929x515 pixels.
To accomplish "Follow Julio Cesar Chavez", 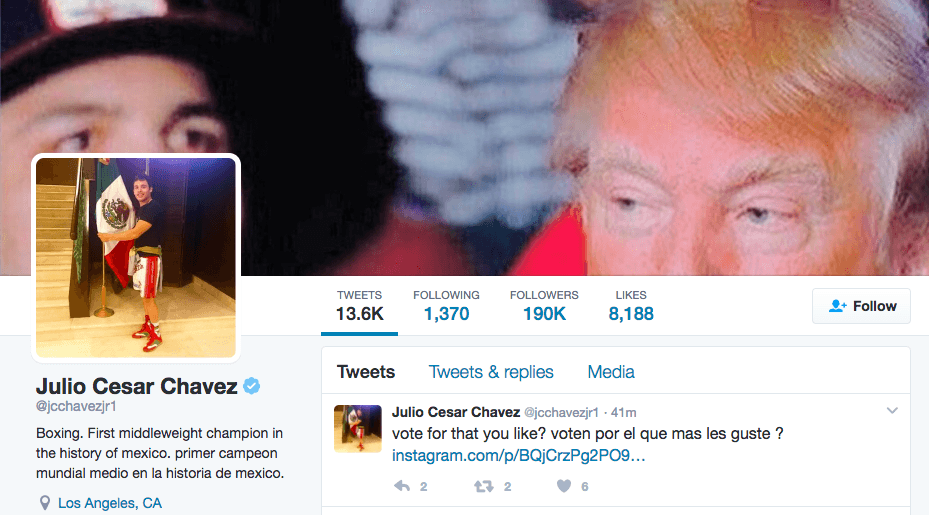I will pyautogui.click(x=861, y=306).
